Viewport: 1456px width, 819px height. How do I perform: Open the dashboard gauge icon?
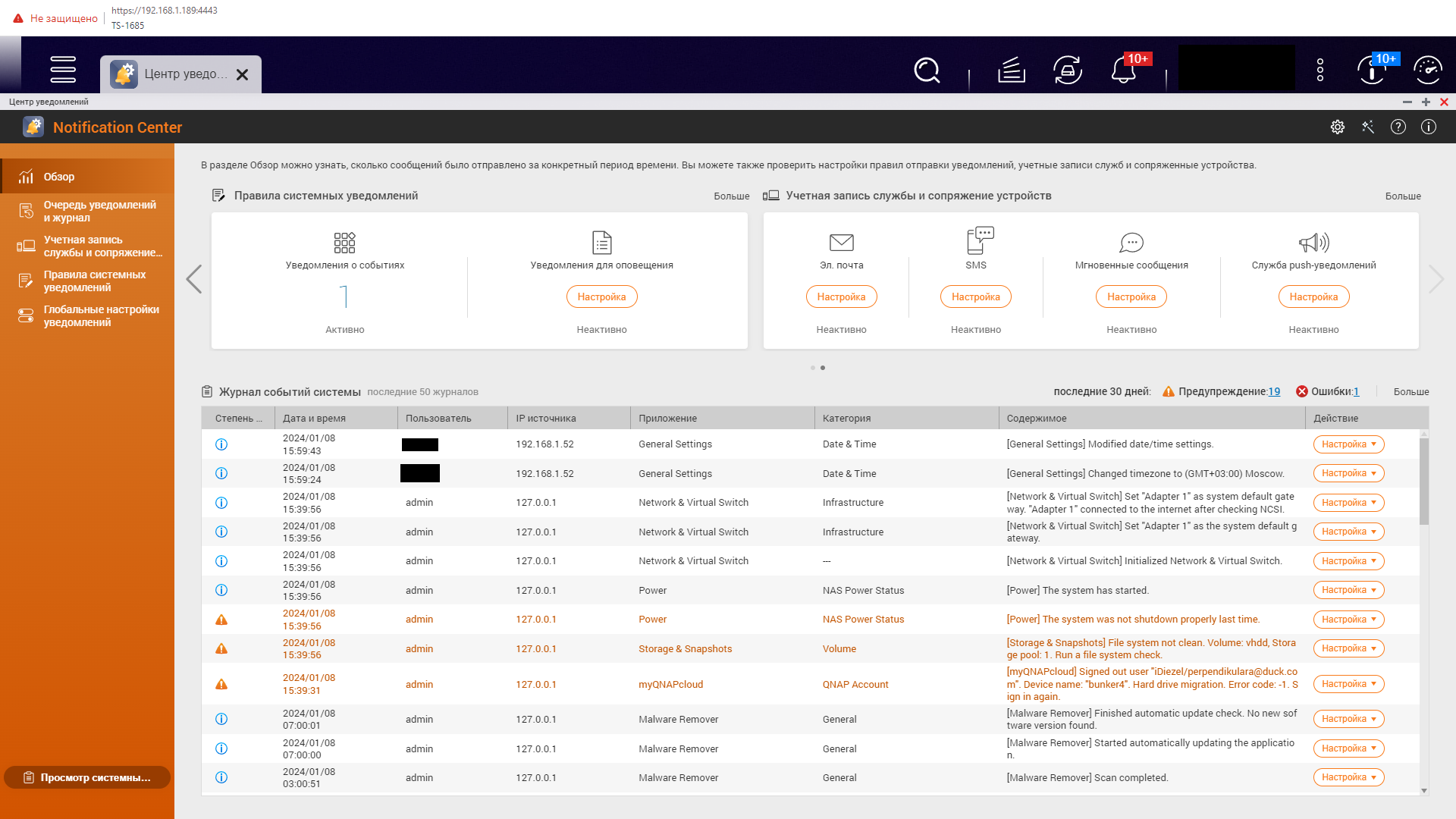pyautogui.click(x=1428, y=71)
